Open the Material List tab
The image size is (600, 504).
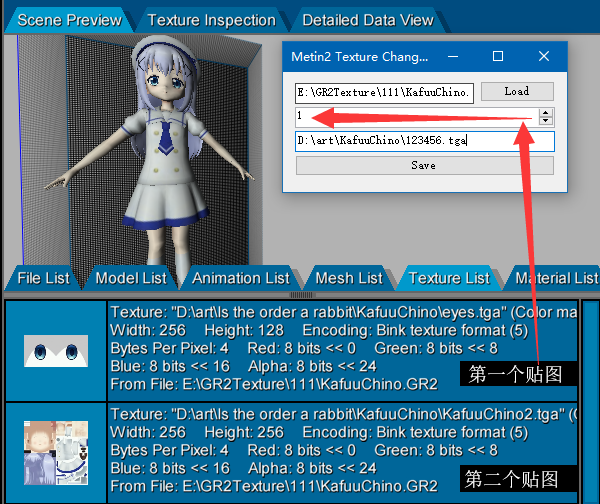point(555,278)
